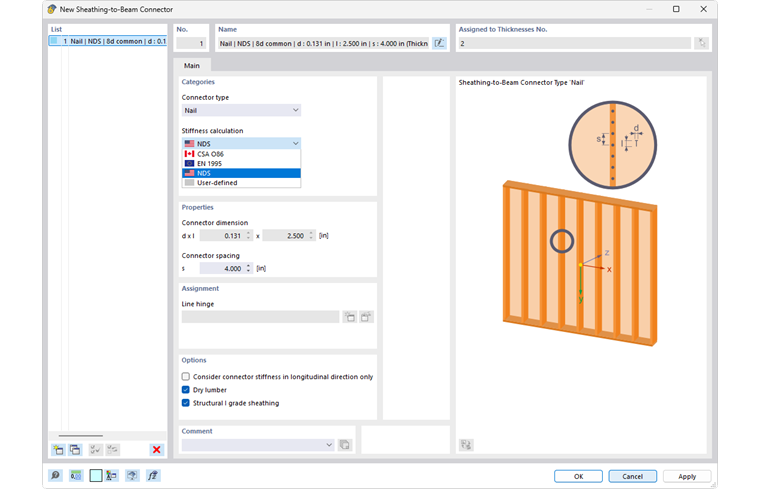Click the color square in the bottom toolbar
This screenshot has height=489, width=760.
click(x=95, y=475)
